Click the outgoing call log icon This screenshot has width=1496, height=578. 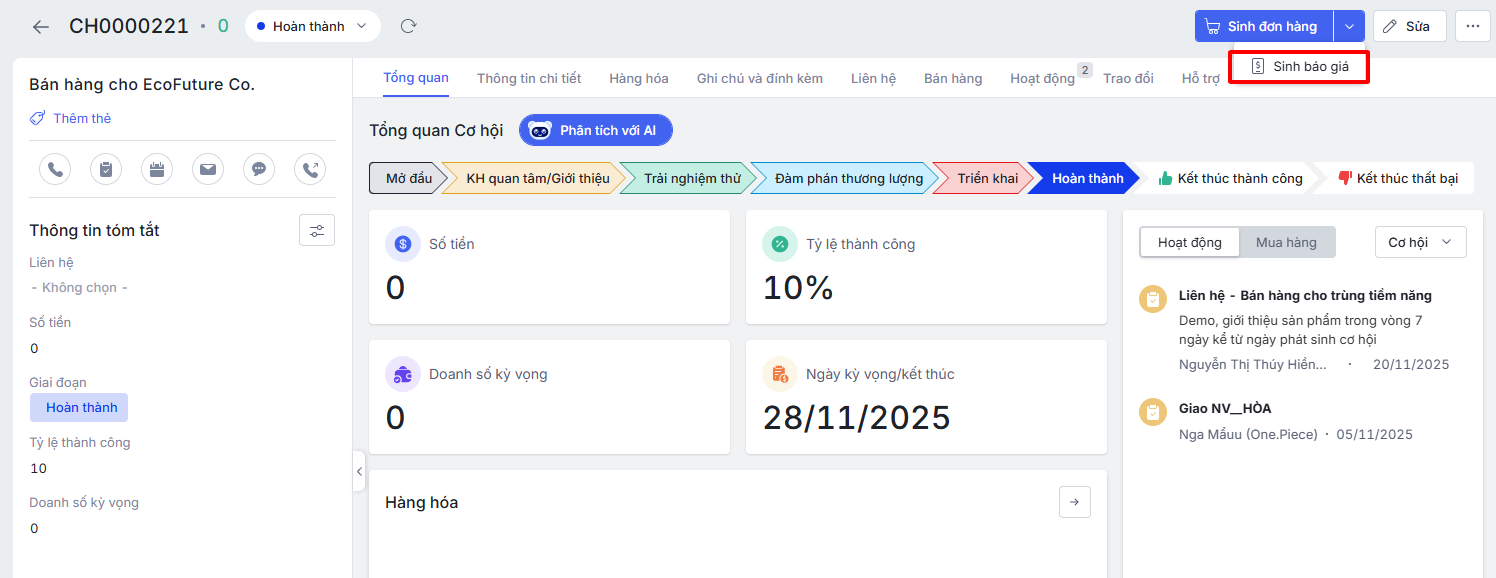[310, 169]
